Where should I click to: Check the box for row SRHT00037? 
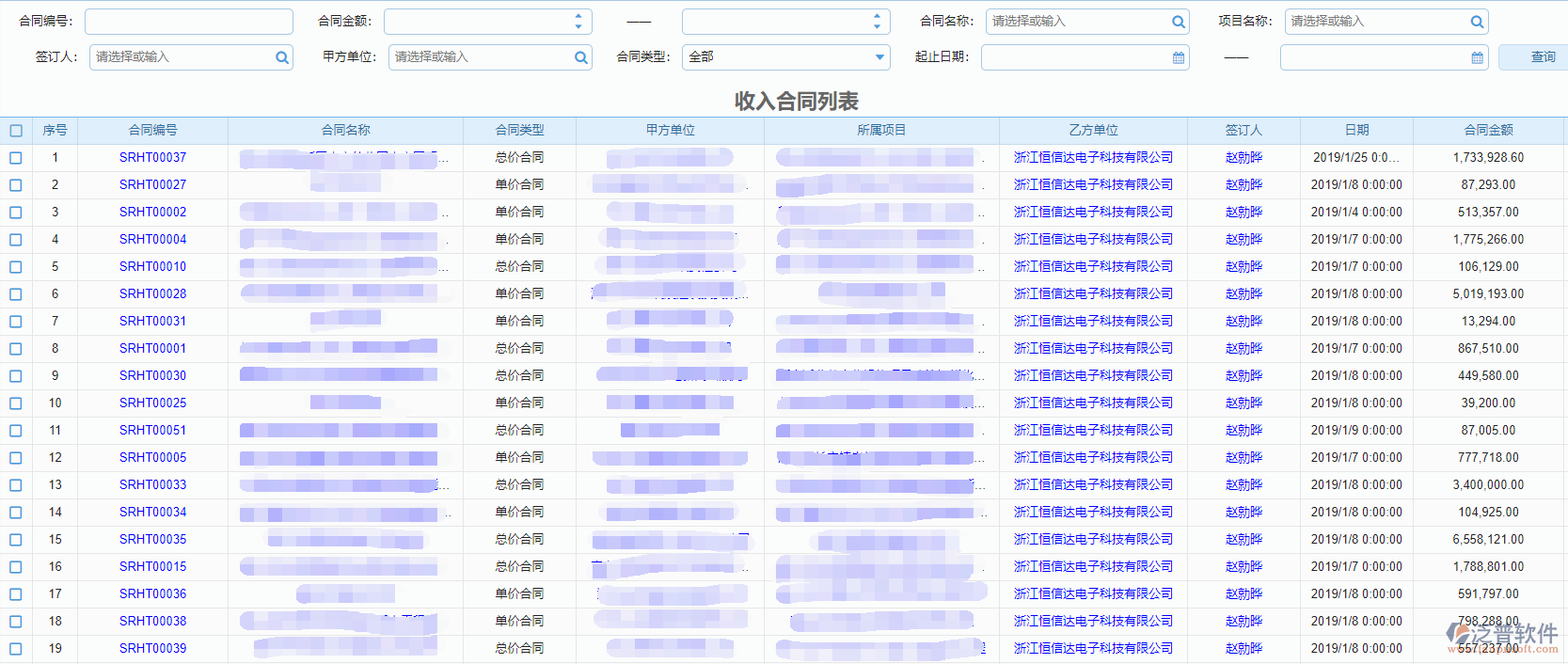[x=16, y=158]
